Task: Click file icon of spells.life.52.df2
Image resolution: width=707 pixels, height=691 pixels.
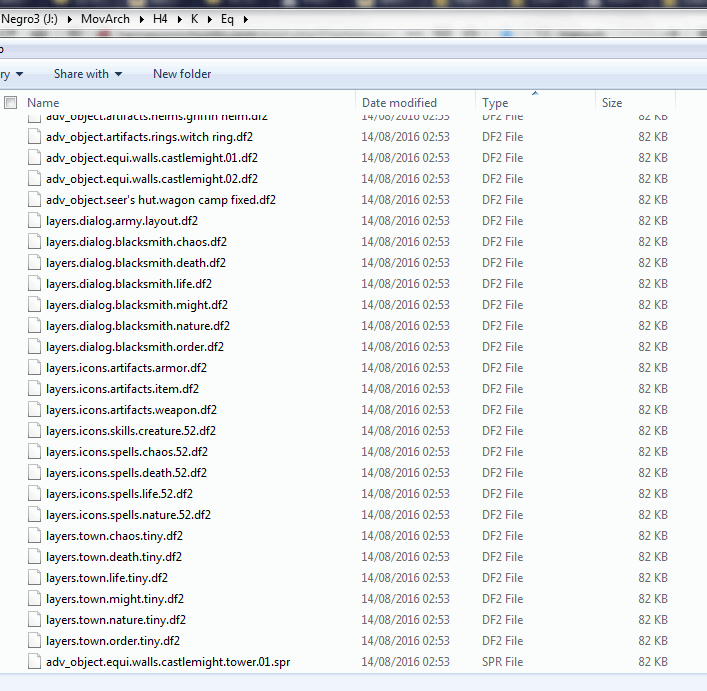Action: coord(34,494)
